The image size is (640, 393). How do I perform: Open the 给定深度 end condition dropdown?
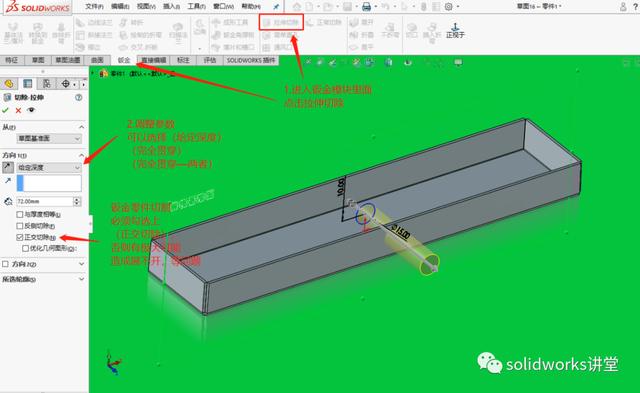(49, 167)
